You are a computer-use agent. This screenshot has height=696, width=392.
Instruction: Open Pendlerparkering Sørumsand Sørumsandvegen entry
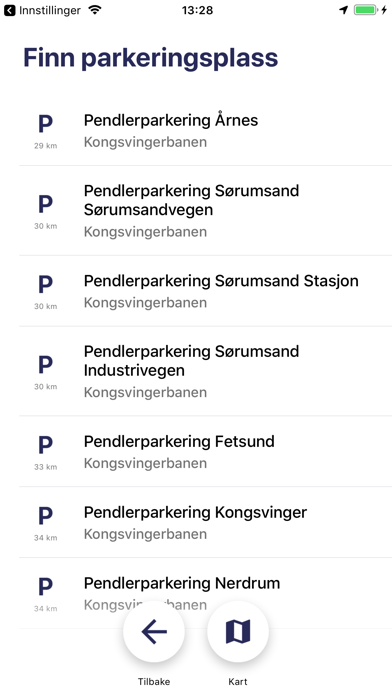206,211
